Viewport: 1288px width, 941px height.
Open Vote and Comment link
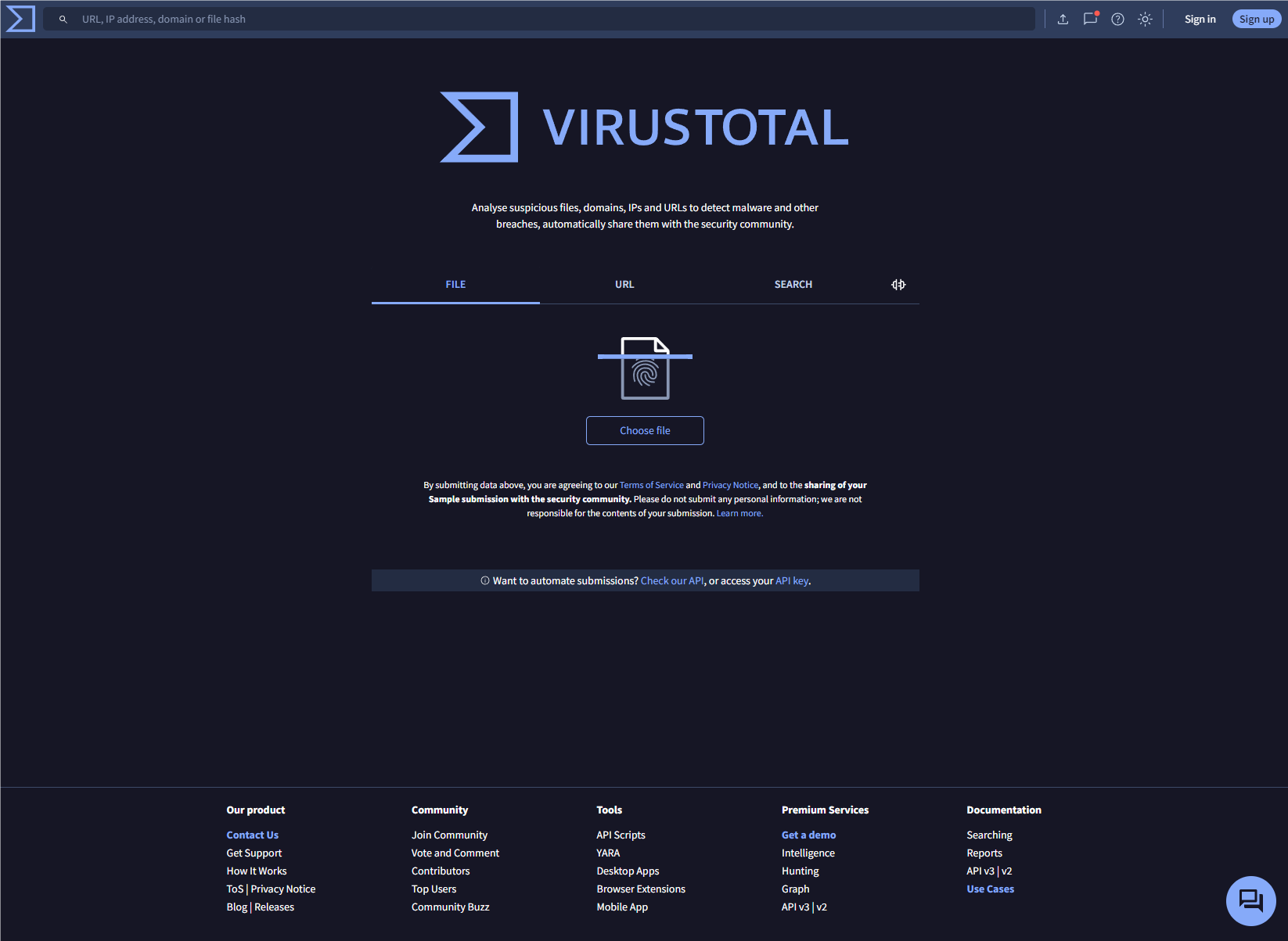click(455, 853)
